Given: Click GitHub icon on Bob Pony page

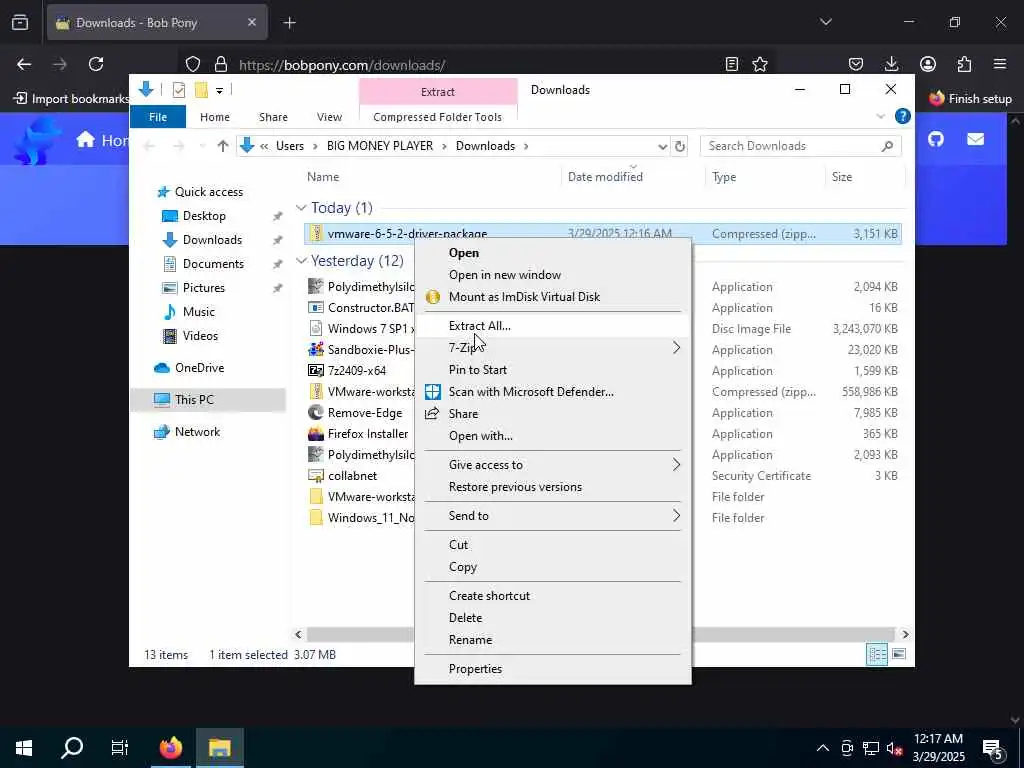Looking at the screenshot, I should [x=936, y=139].
